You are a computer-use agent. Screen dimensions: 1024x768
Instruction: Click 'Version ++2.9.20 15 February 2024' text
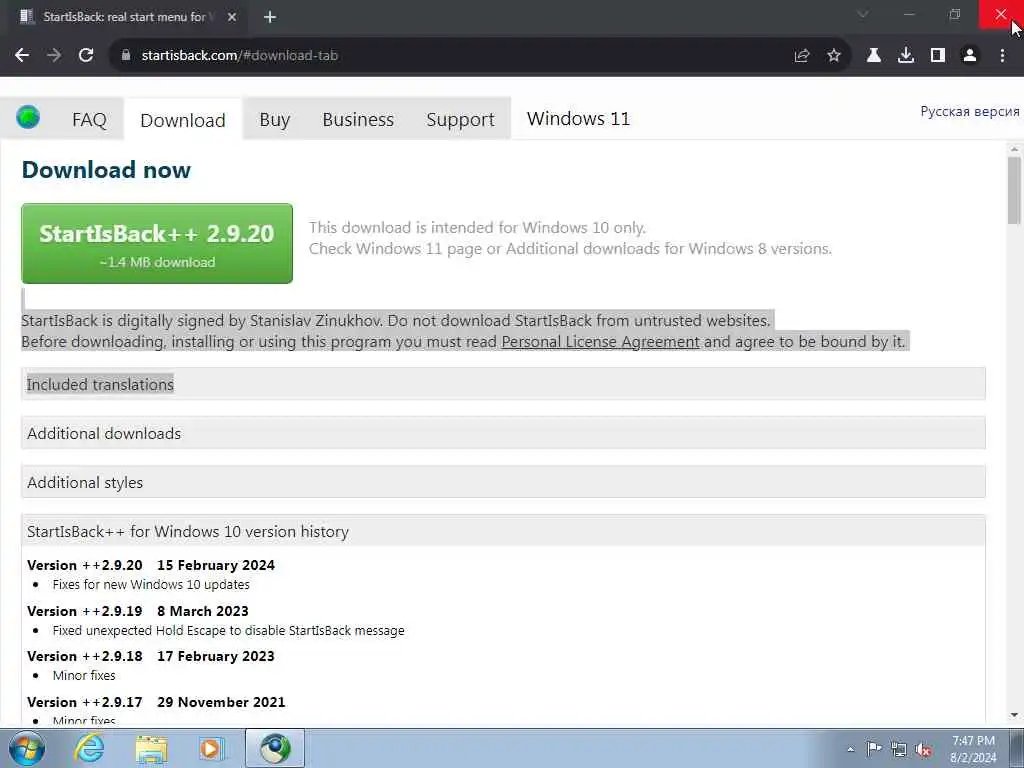pyautogui.click(x=151, y=565)
